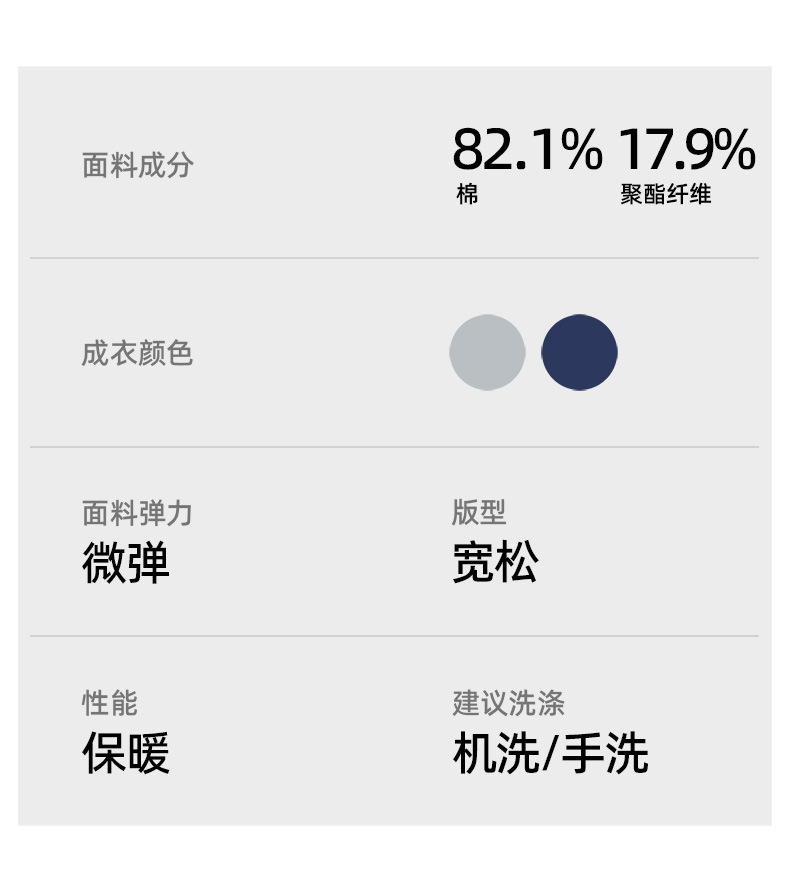The height and width of the screenshot is (891, 790).
Task: Click the 面料弹力 heading
Action: point(137,513)
